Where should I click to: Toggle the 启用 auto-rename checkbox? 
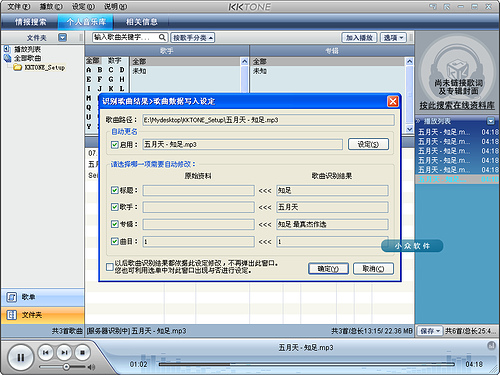tap(115, 145)
